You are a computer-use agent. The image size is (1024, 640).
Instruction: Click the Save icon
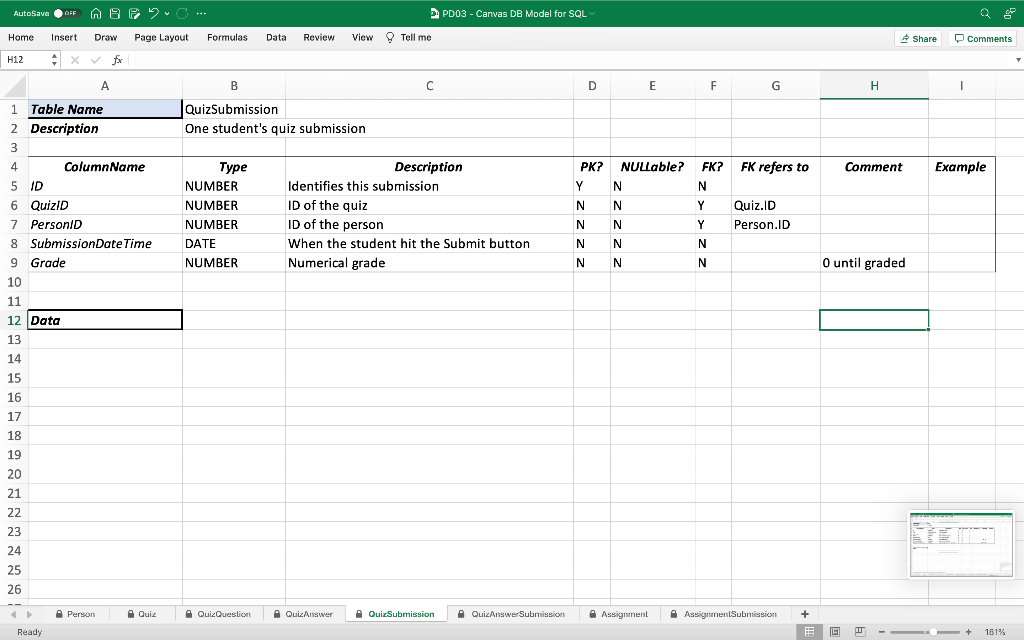point(115,14)
